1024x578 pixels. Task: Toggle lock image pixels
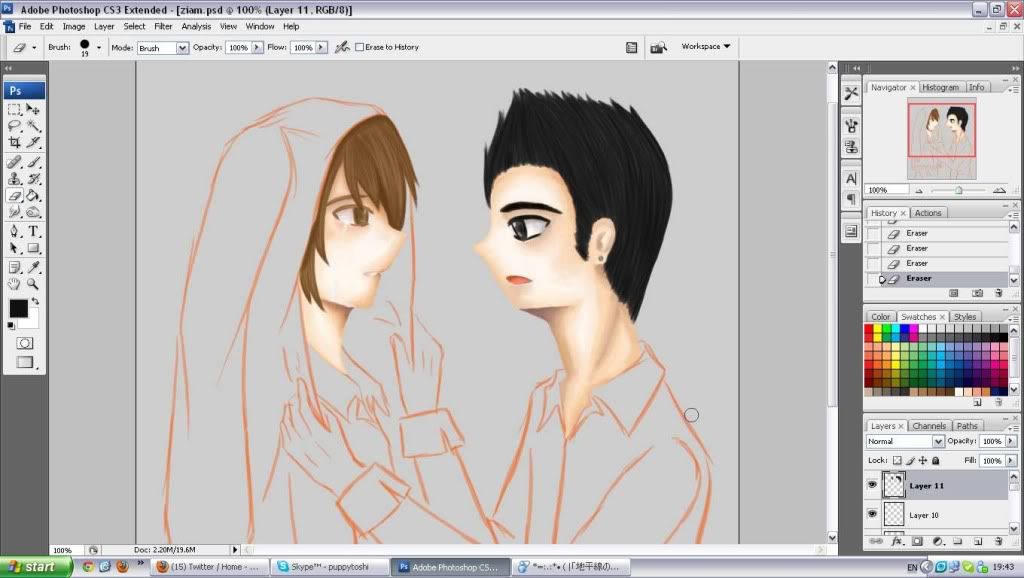pyautogui.click(x=910, y=460)
